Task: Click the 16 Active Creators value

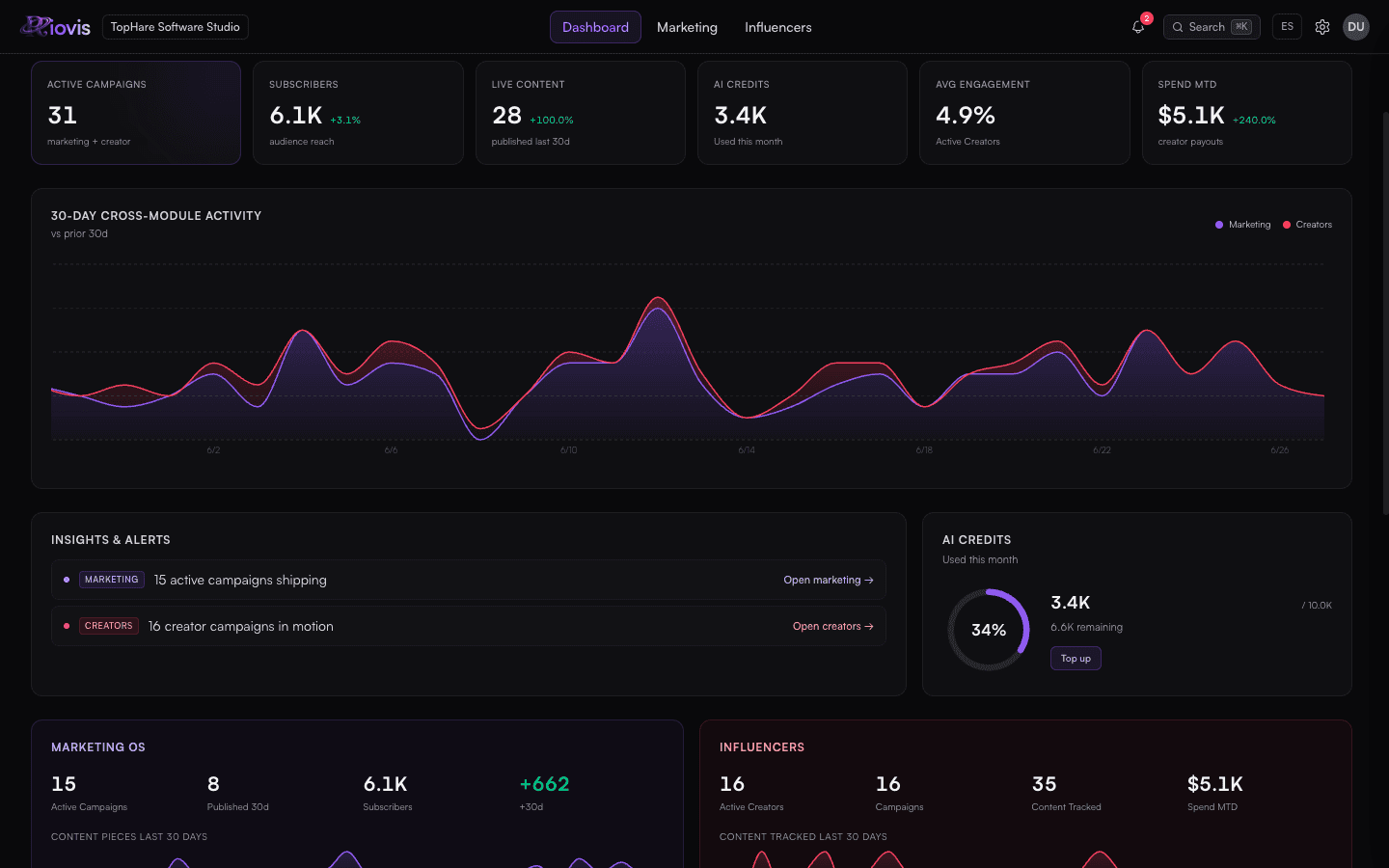Action: [x=732, y=784]
